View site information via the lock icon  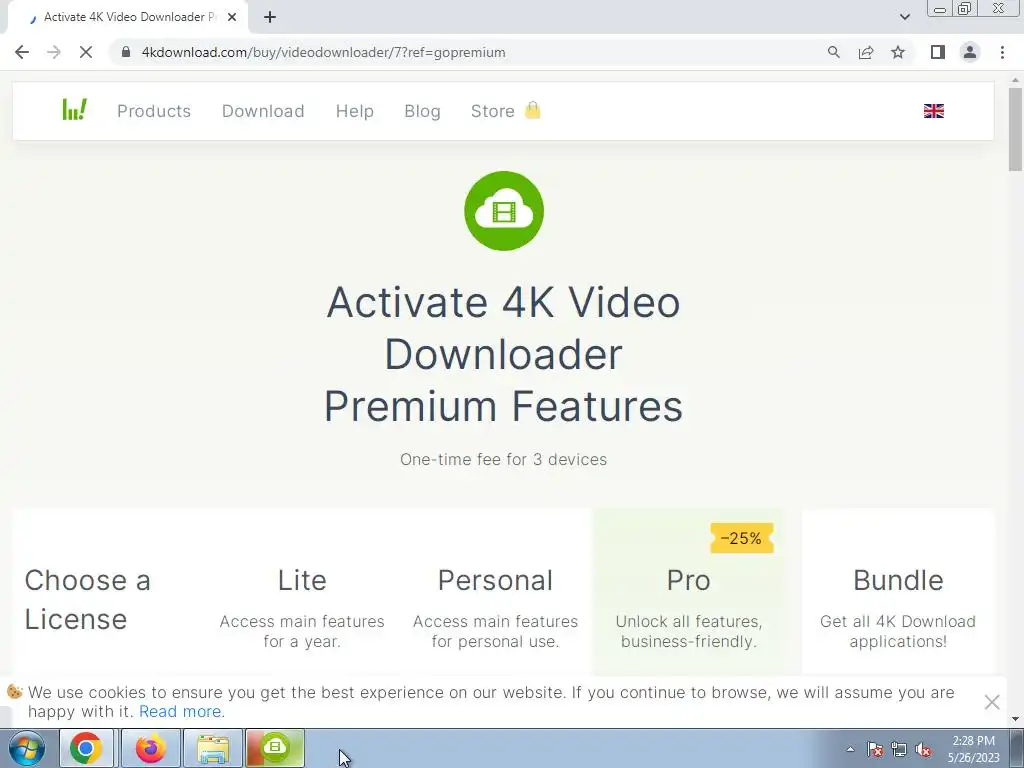tap(126, 52)
